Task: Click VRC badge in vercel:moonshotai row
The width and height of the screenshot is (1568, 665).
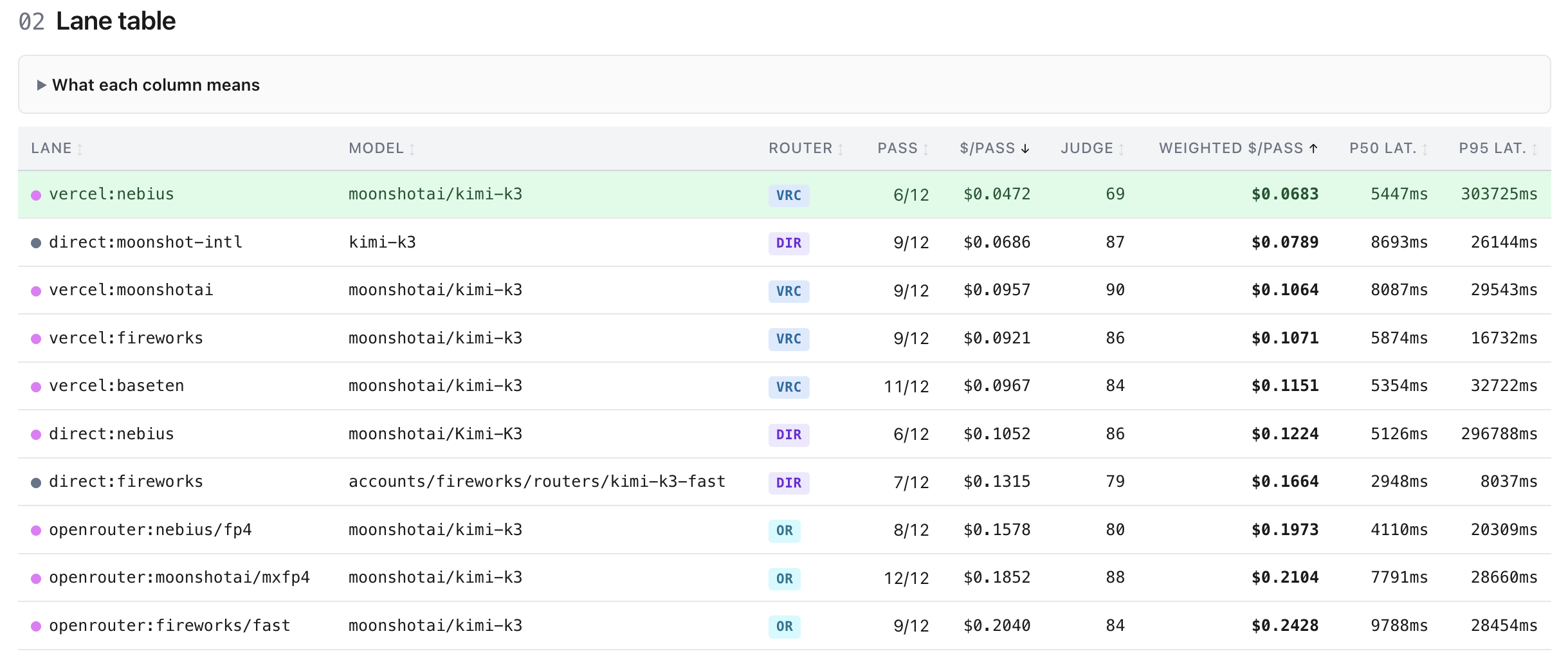Action: tap(789, 291)
